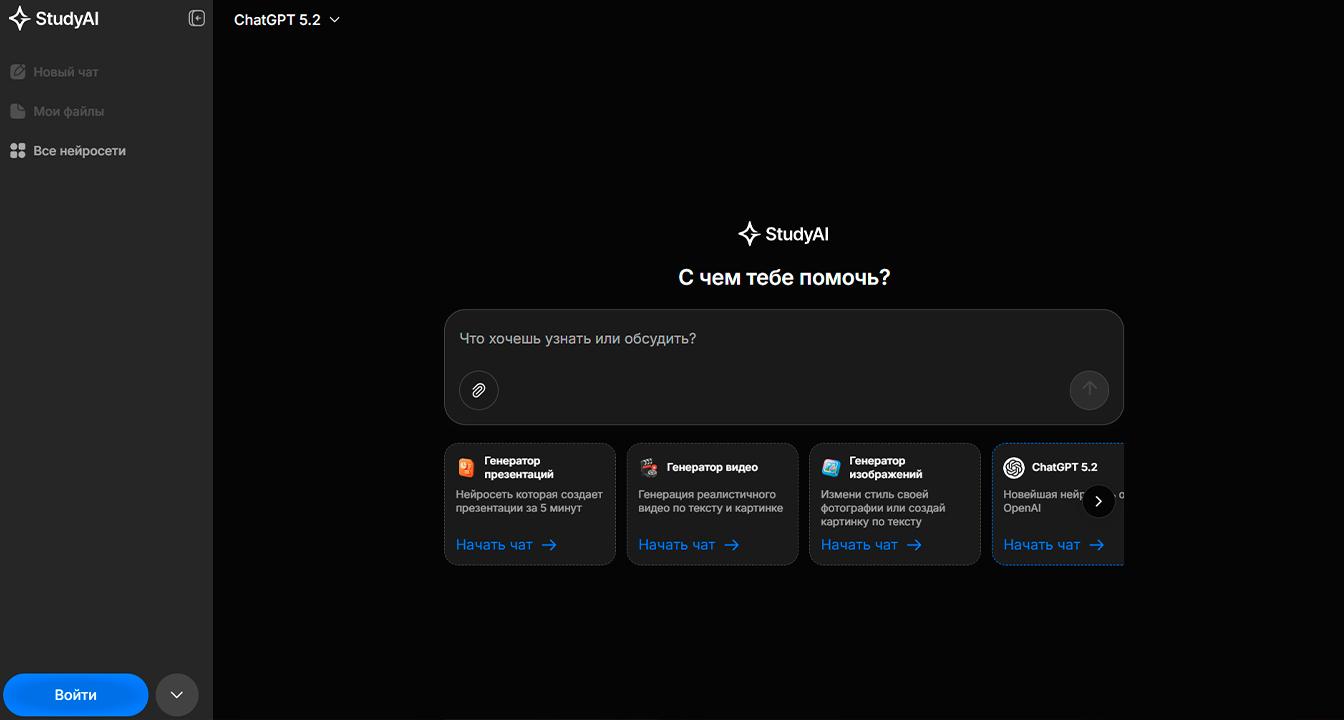Open Новый чат in the sidebar

pyautogui.click(x=66, y=72)
